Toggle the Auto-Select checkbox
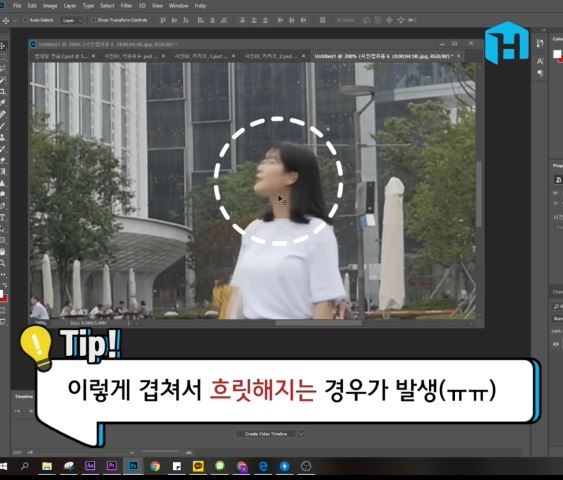Viewport: 563px width, 480px height. pyautogui.click(x=25, y=20)
